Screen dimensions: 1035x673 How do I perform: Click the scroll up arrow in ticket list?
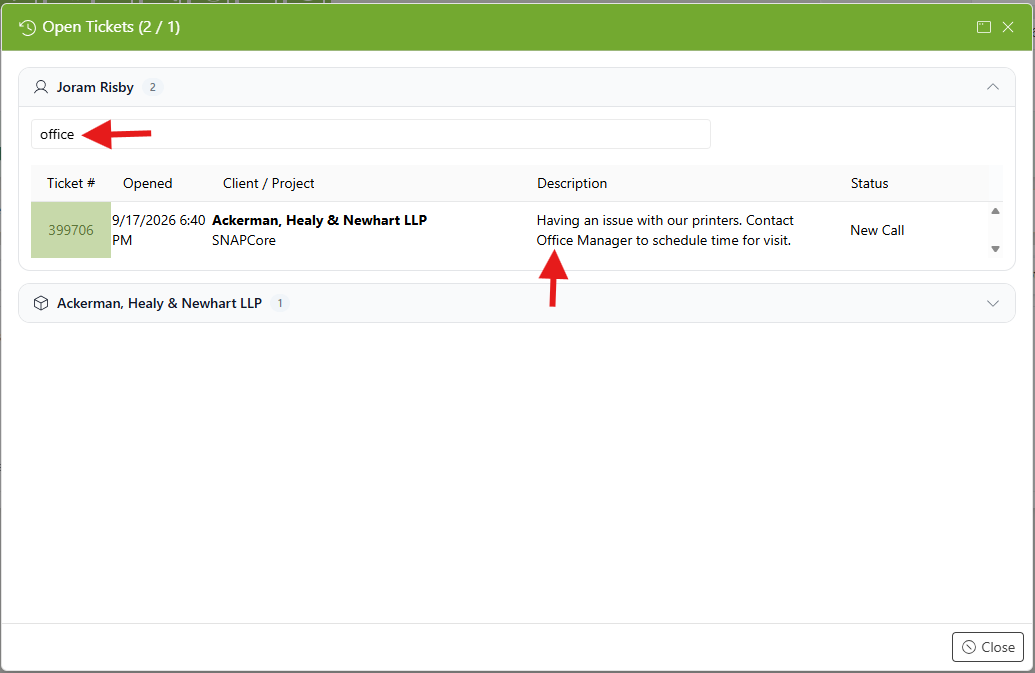click(x=995, y=211)
